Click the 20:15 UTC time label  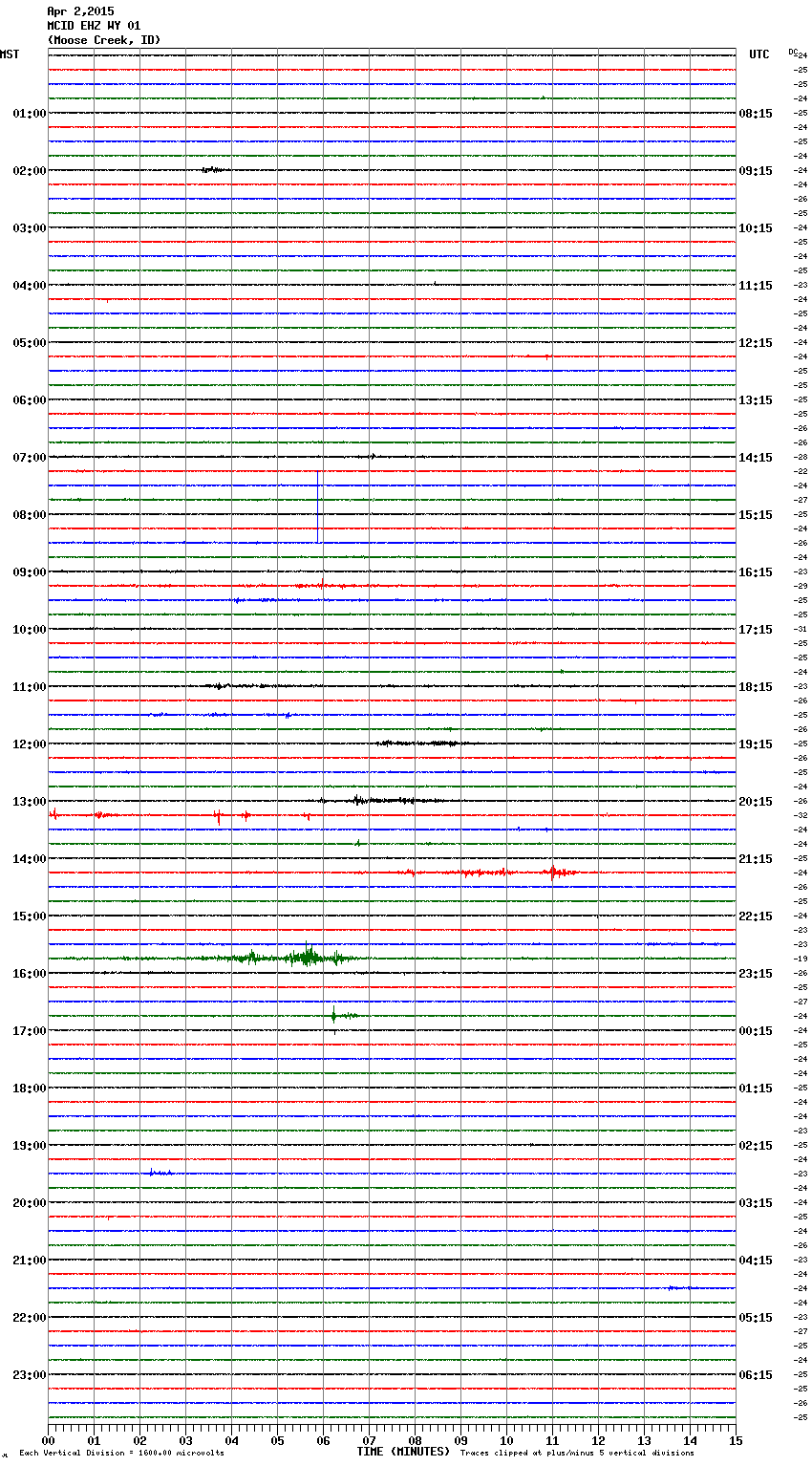pos(756,802)
